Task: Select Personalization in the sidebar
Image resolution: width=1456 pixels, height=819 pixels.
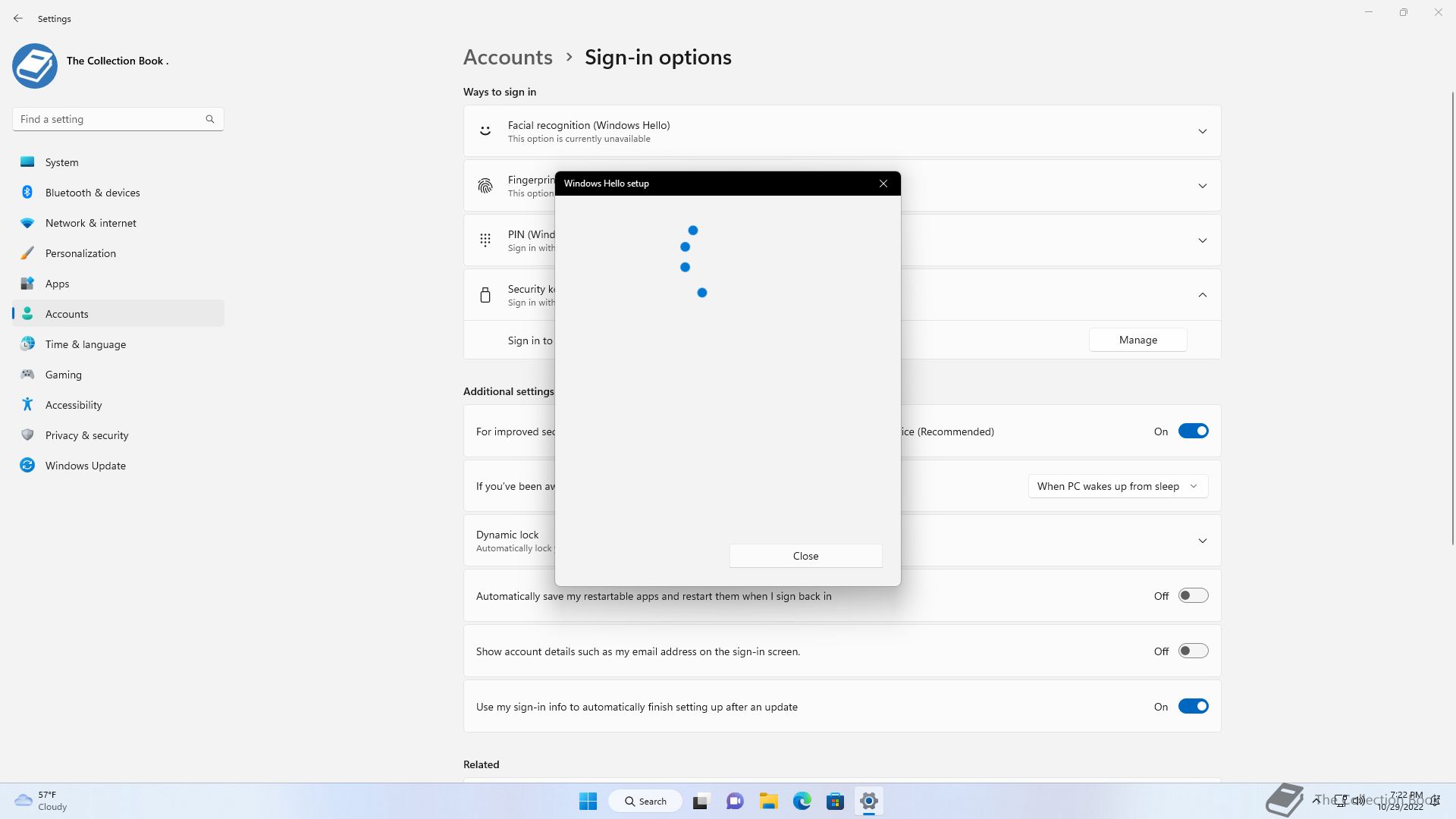Action: point(80,253)
